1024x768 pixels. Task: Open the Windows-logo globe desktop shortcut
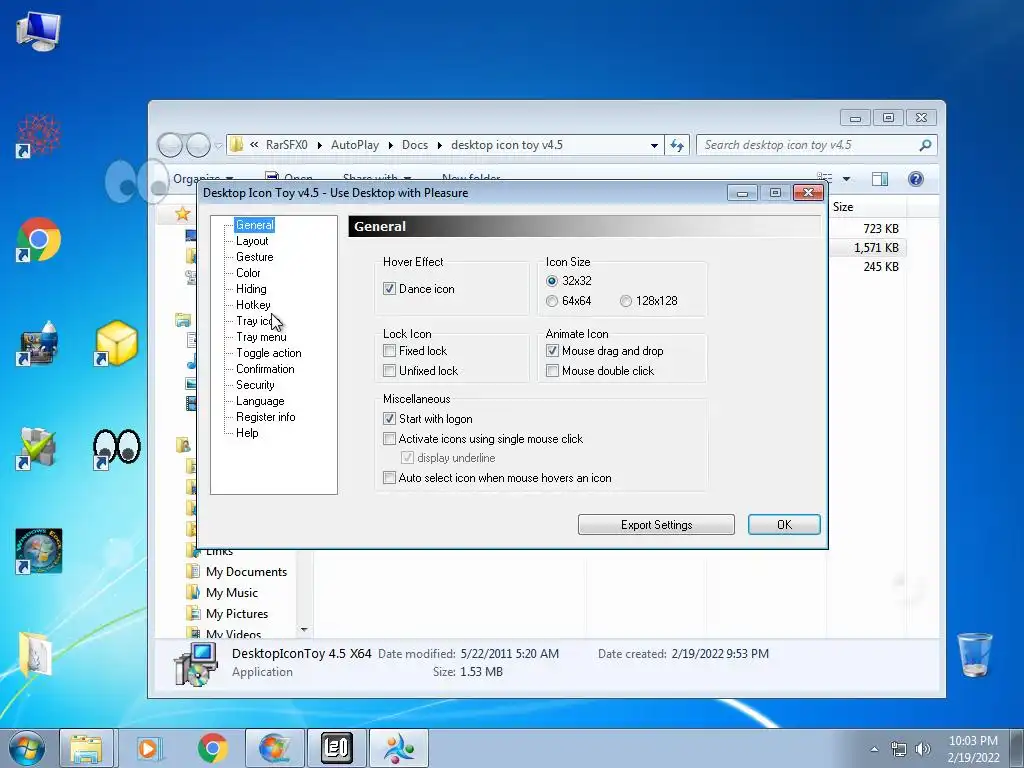pyautogui.click(x=38, y=551)
